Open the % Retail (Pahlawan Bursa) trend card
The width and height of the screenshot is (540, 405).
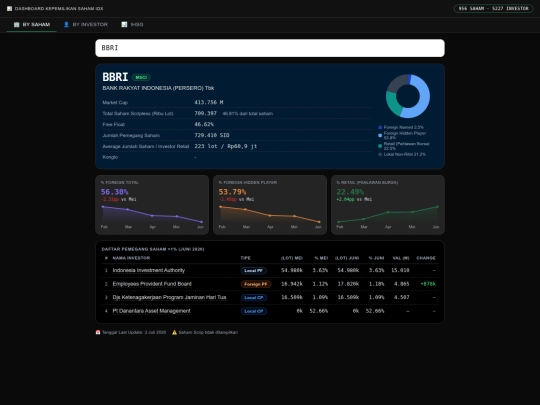pyautogui.click(x=388, y=205)
